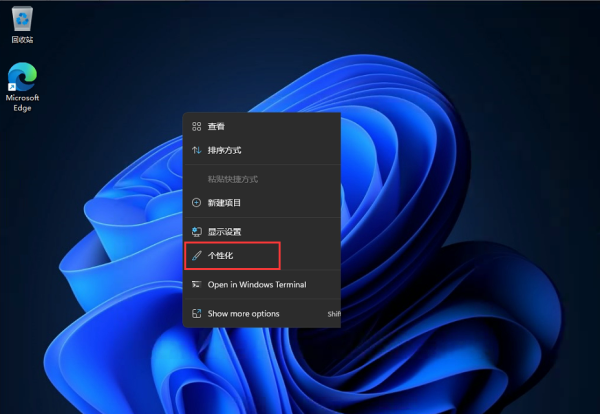600x414 pixels.
Task: Click the plus circle icon beside 新建项目
Action: pyautogui.click(x=197, y=203)
